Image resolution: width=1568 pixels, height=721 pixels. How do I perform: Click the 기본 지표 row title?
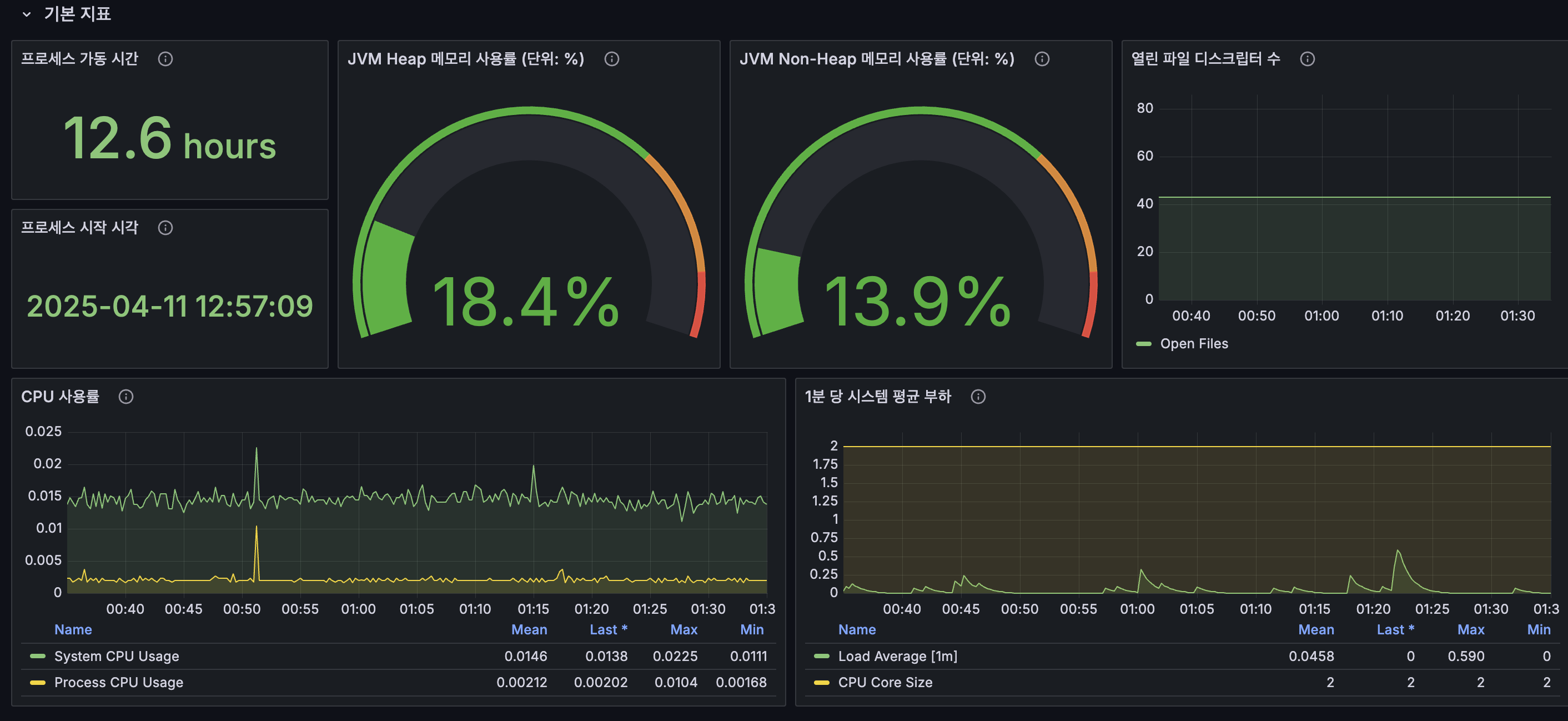click(77, 14)
